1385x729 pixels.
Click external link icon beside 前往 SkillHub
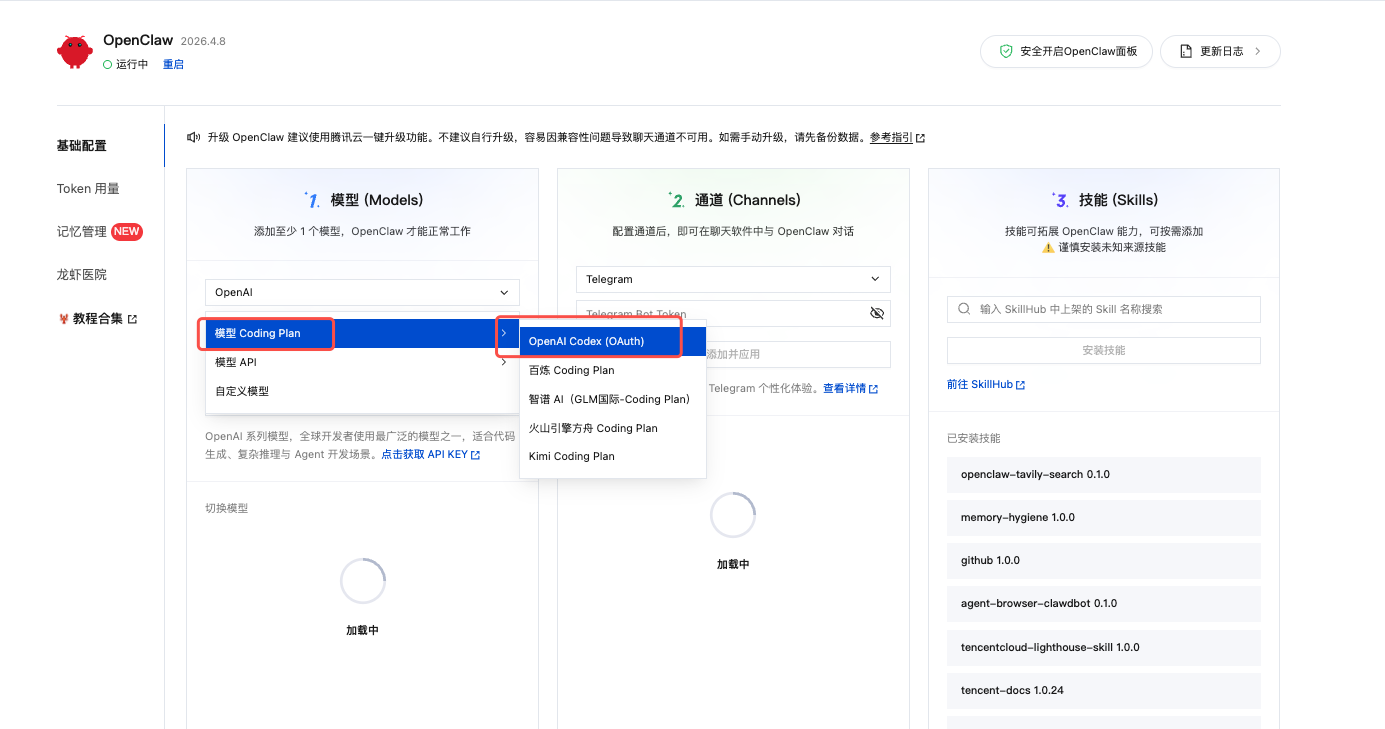pos(1020,384)
